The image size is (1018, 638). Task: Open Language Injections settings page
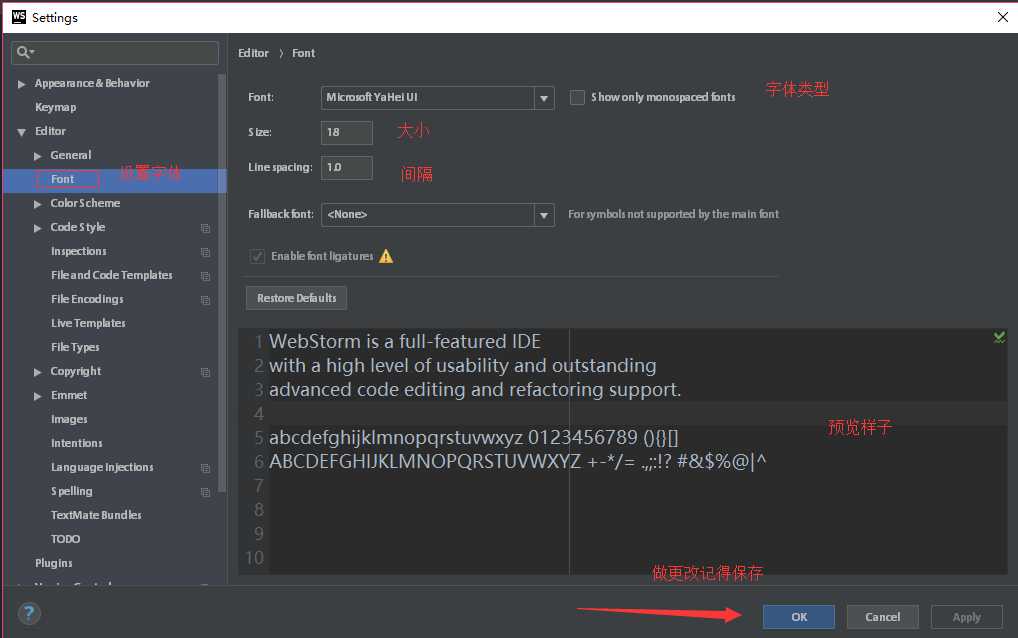tap(102, 467)
